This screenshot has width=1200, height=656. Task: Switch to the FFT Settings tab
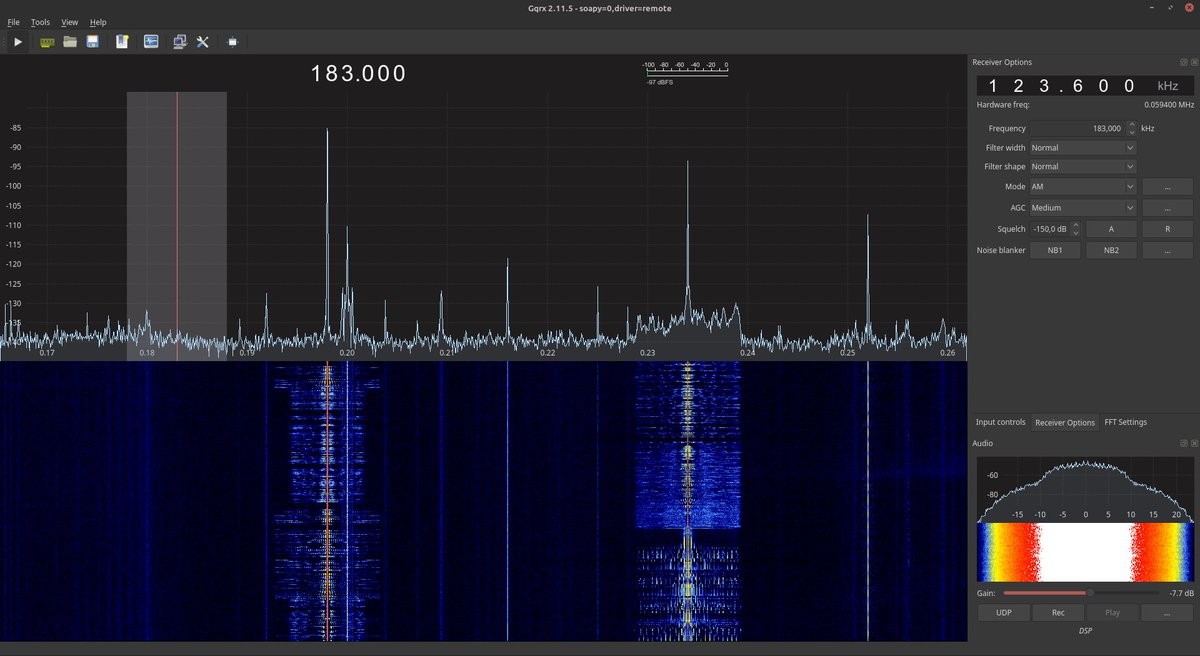(1125, 422)
